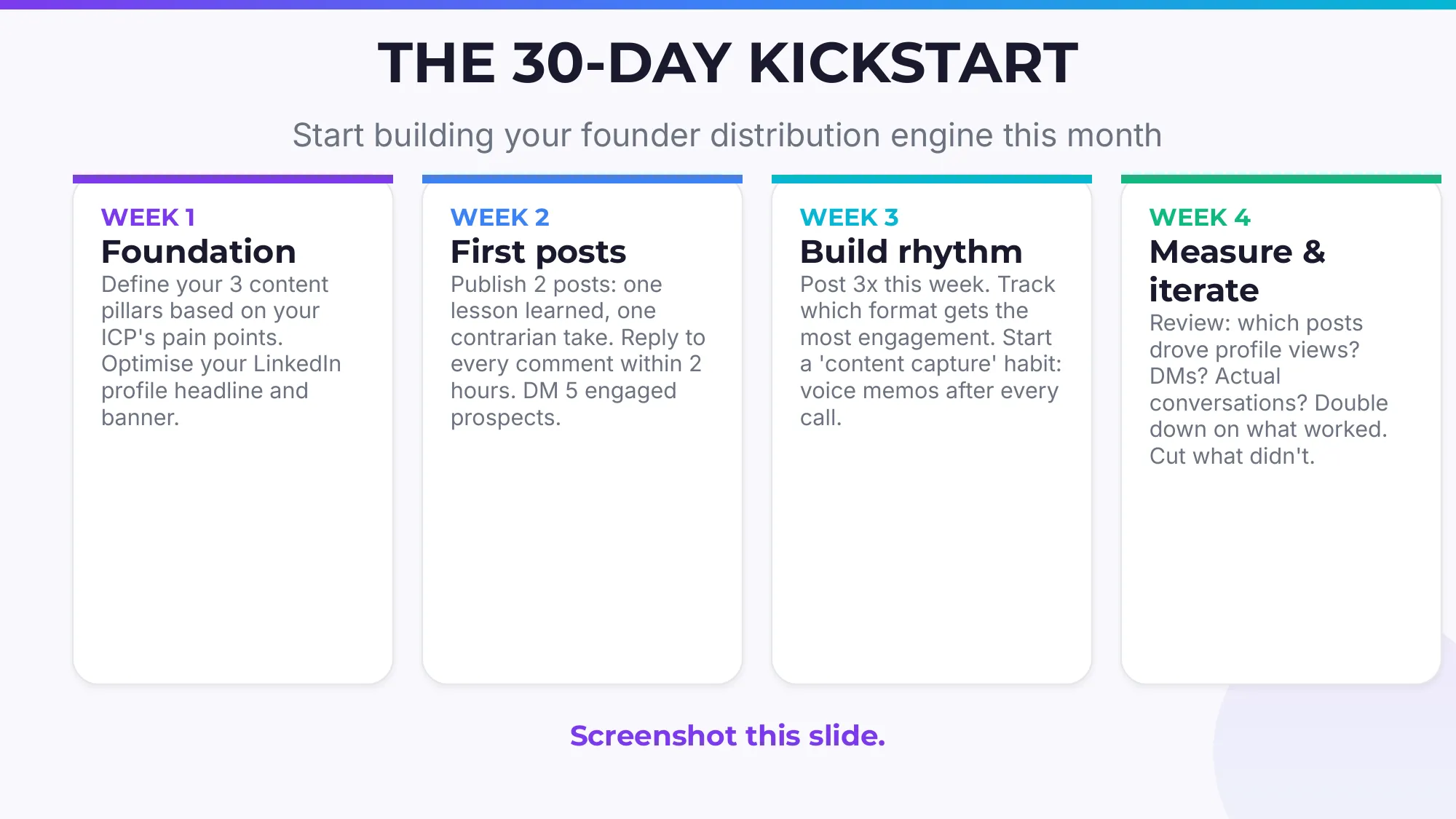Click the 'First posts' heading
1456x819 pixels.
tap(538, 252)
